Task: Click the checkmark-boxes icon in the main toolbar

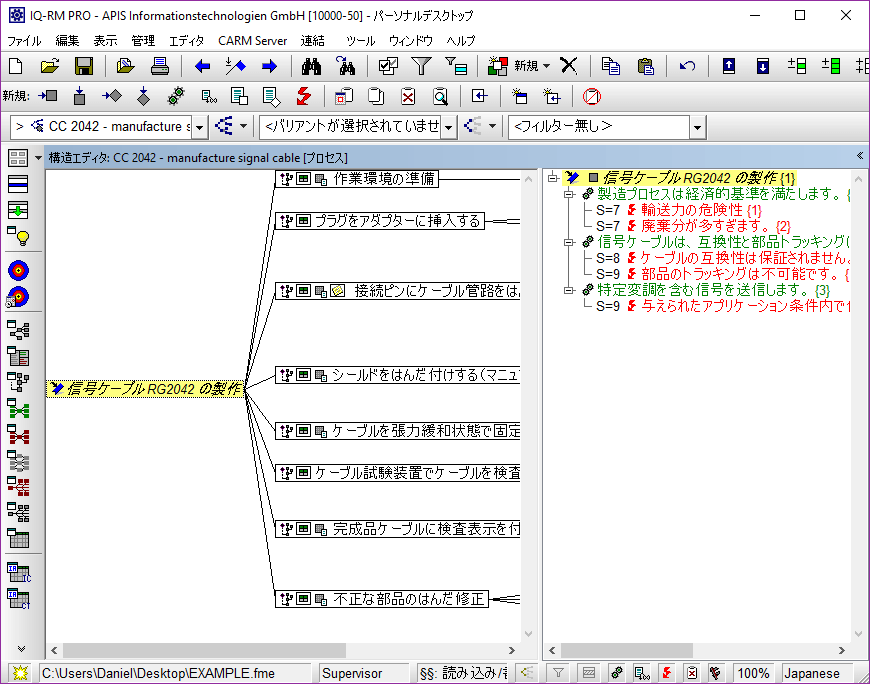Action: (x=388, y=66)
